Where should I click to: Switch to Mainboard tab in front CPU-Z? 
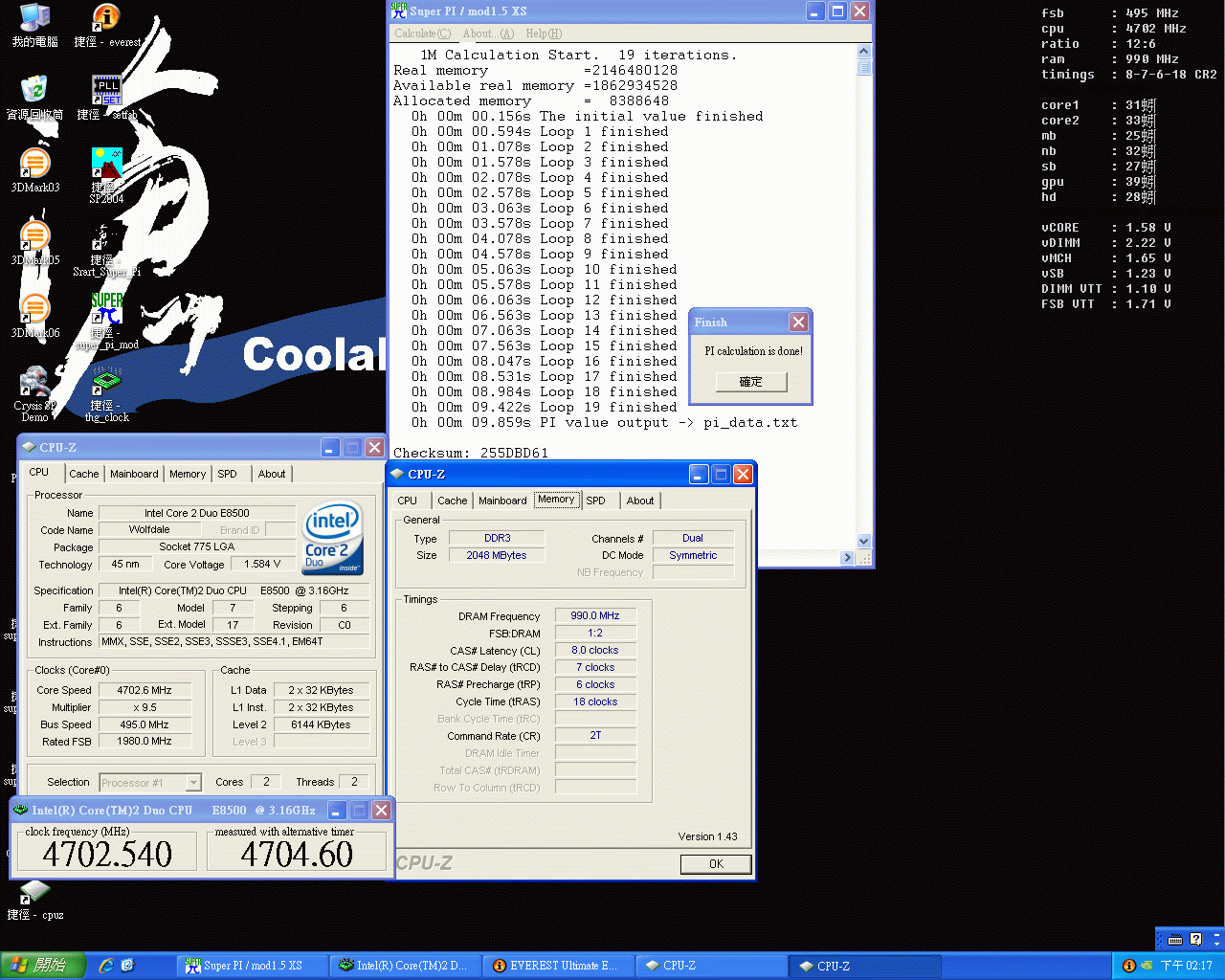[502, 501]
